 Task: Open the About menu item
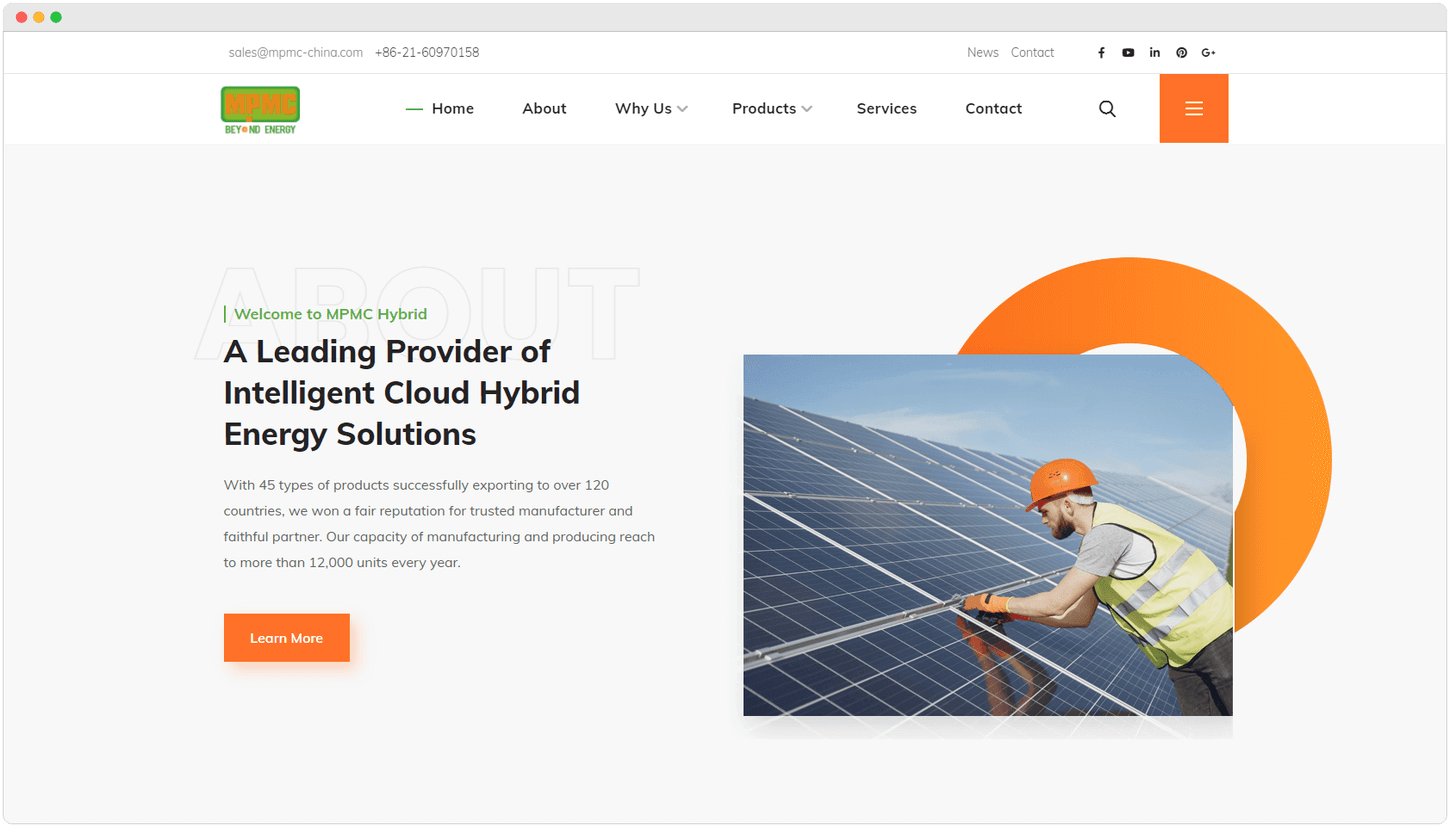(544, 109)
